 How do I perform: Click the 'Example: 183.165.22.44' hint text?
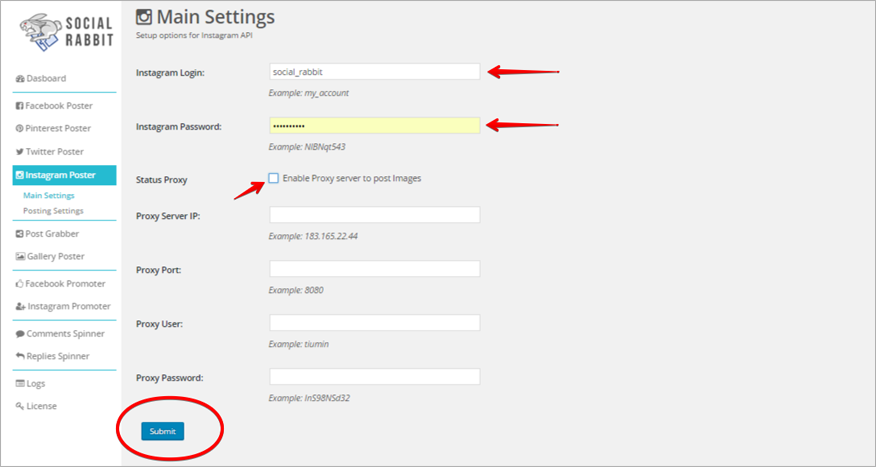313,236
